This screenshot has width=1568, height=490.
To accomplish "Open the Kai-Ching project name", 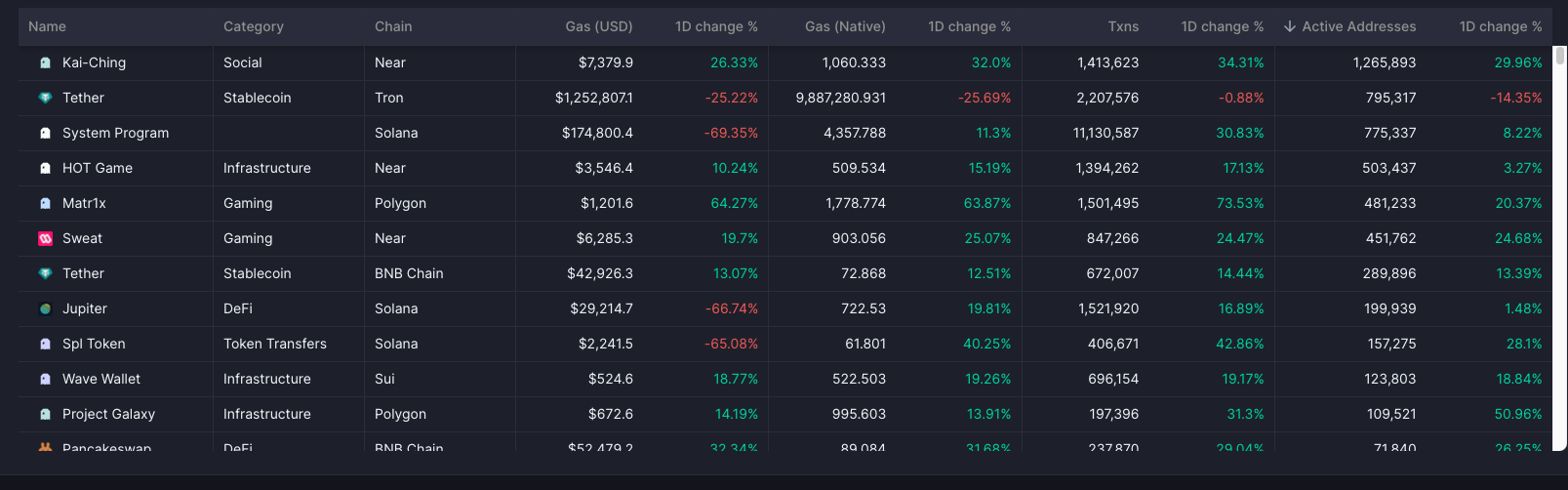I will (94, 62).
